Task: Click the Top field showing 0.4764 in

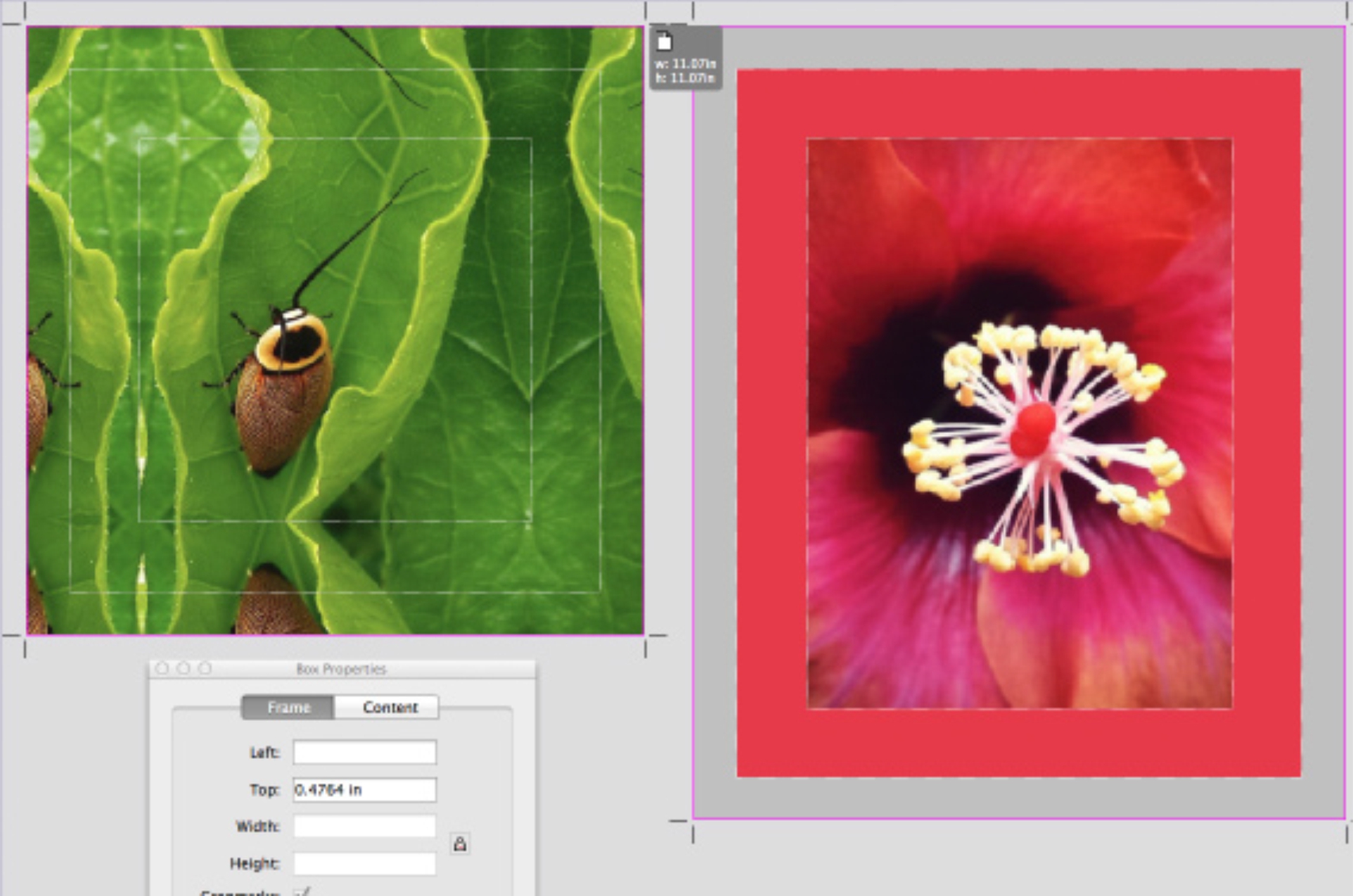Action: click(x=364, y=790)
